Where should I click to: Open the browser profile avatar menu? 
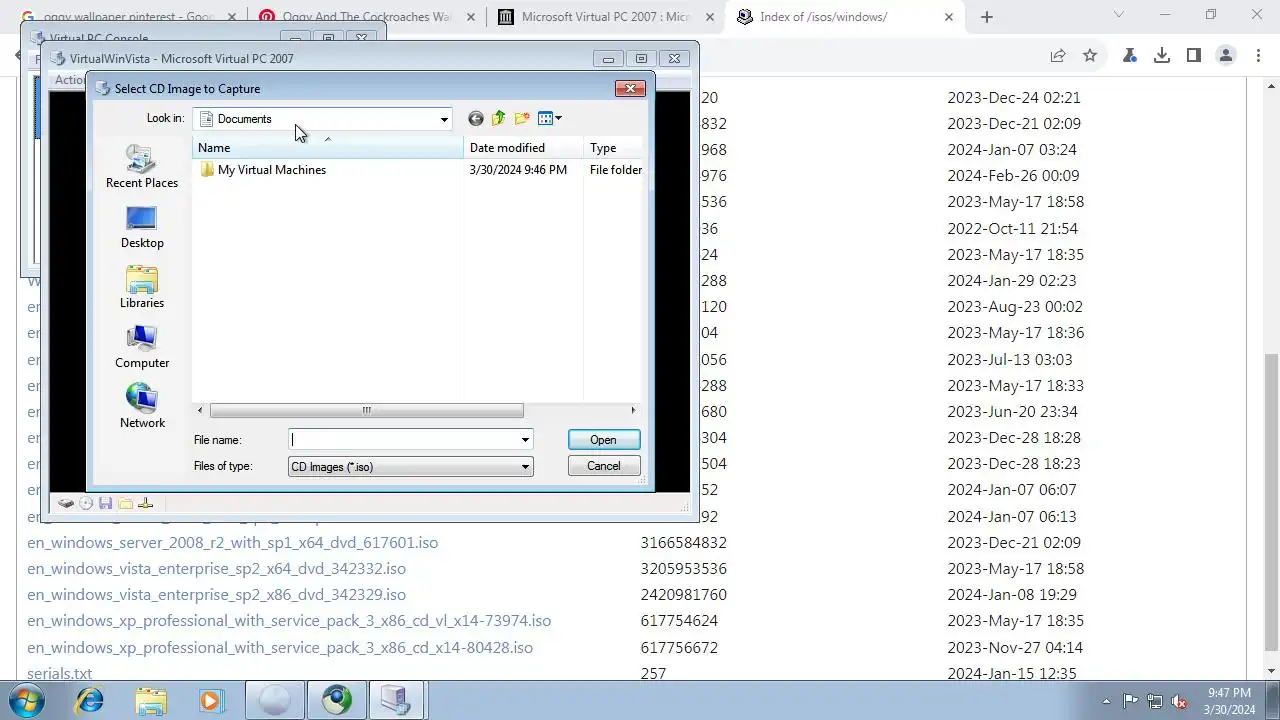[1226, 56]
